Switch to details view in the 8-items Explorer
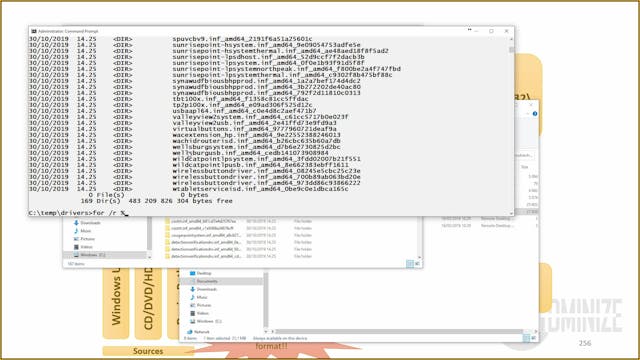This screenshot has height=360, width=640. 526,338
